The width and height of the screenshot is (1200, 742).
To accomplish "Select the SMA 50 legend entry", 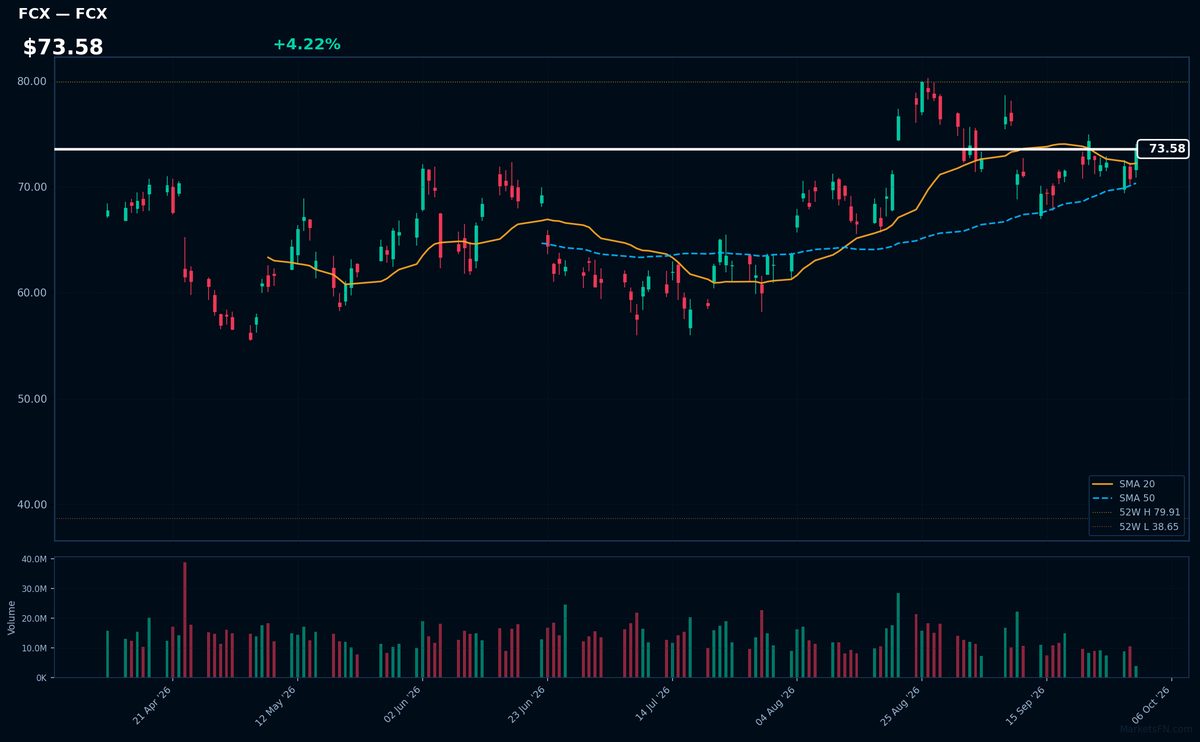I will (1138, 498).
